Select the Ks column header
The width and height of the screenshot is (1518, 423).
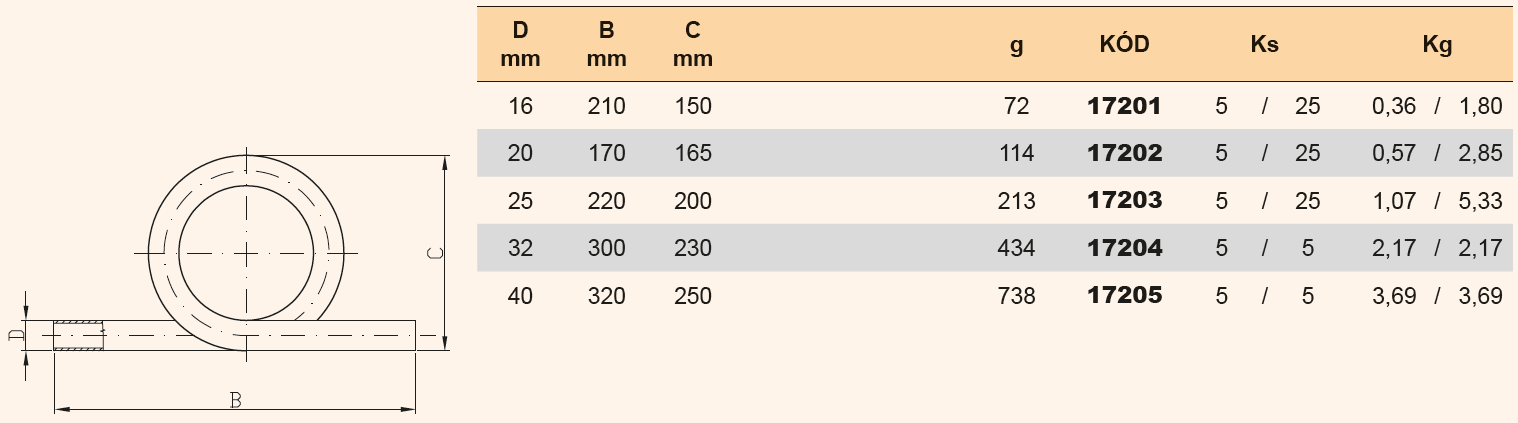pyautogui.click(x=1264, y=45)
